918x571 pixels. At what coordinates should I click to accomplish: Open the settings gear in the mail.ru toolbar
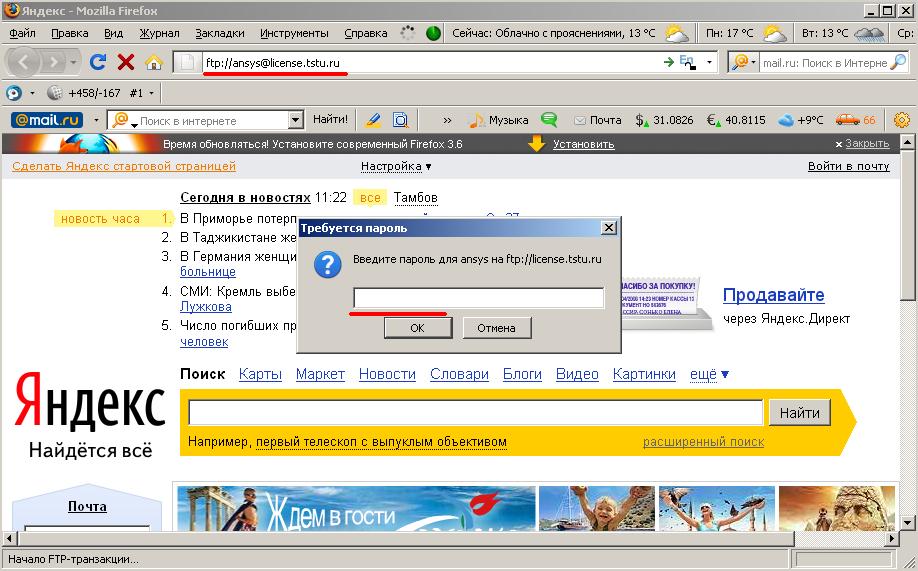pos(902,120)
